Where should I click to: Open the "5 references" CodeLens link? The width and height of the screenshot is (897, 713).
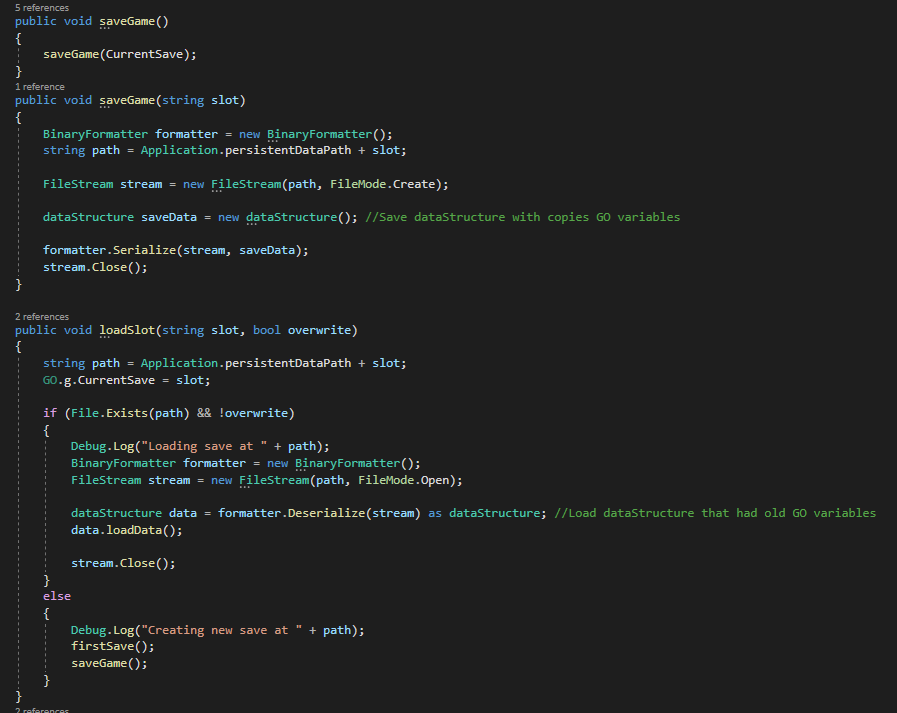point(42,7)
